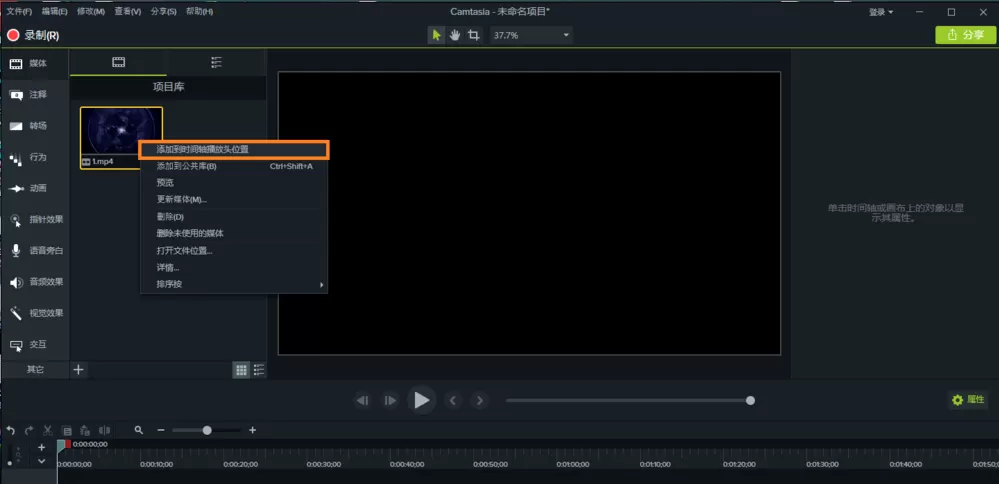Screen dimensions: 999x484
Task: Expand the 排序按 sort-by submenu
Action: point(234,284)
